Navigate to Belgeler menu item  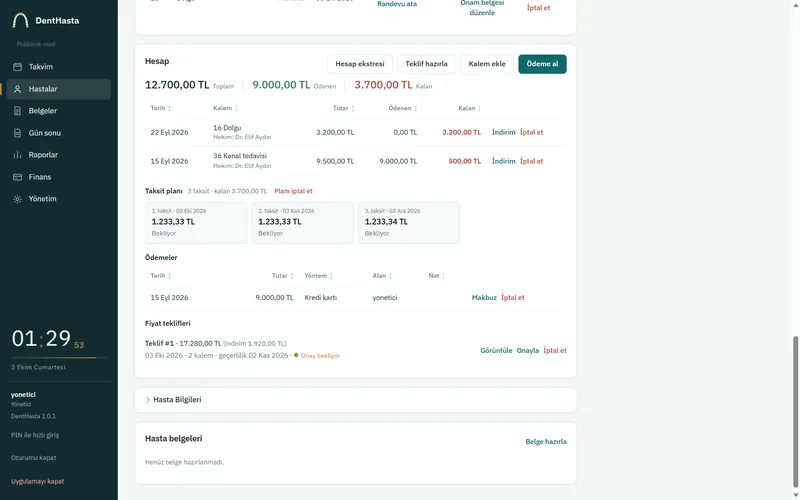[59, 111]
